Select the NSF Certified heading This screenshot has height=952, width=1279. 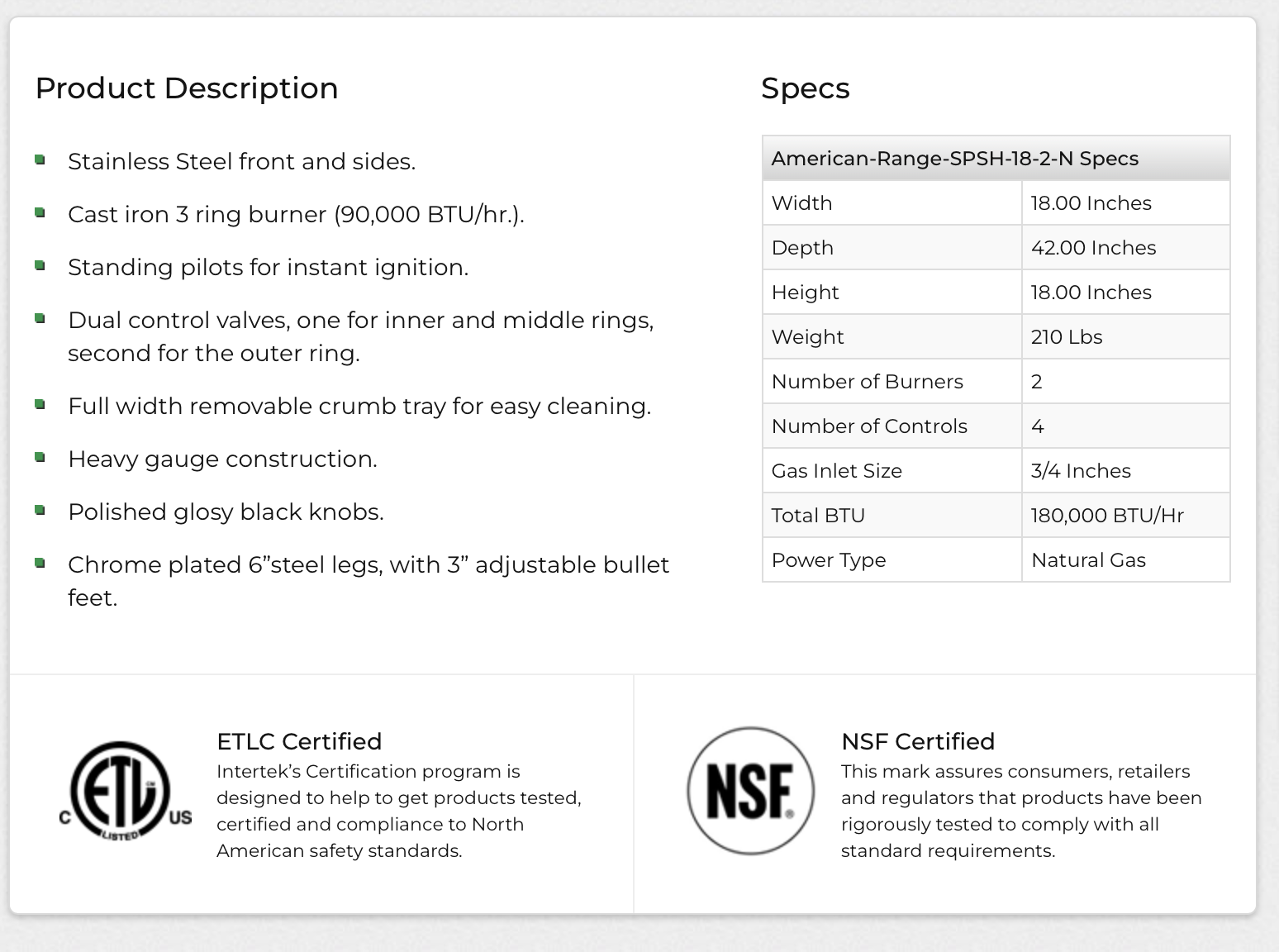click(x=918, y=741)
